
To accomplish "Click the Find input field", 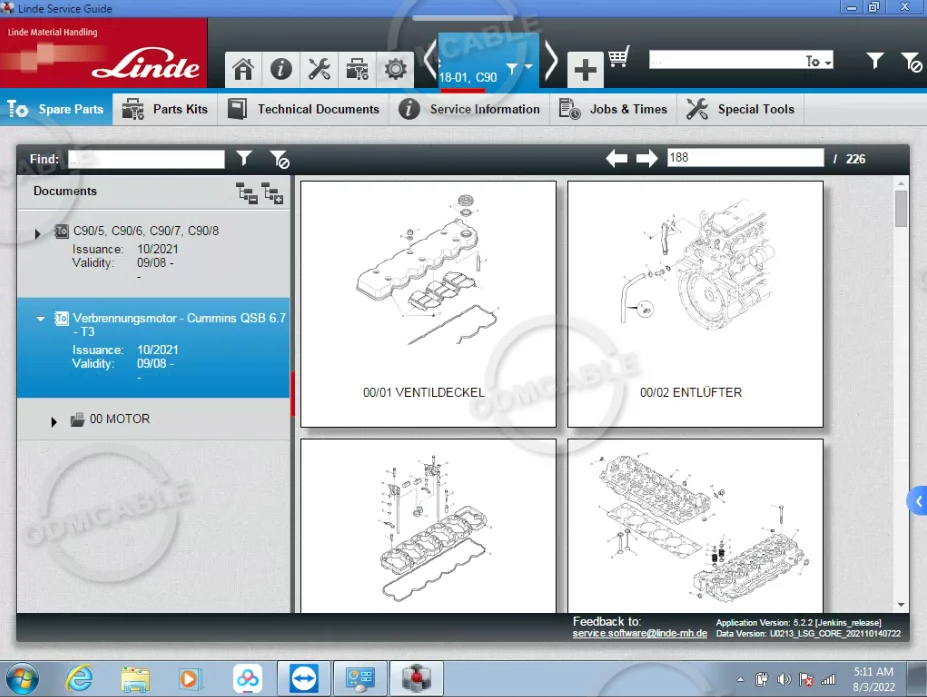I will pyautogui.click(x=146, y=158).
